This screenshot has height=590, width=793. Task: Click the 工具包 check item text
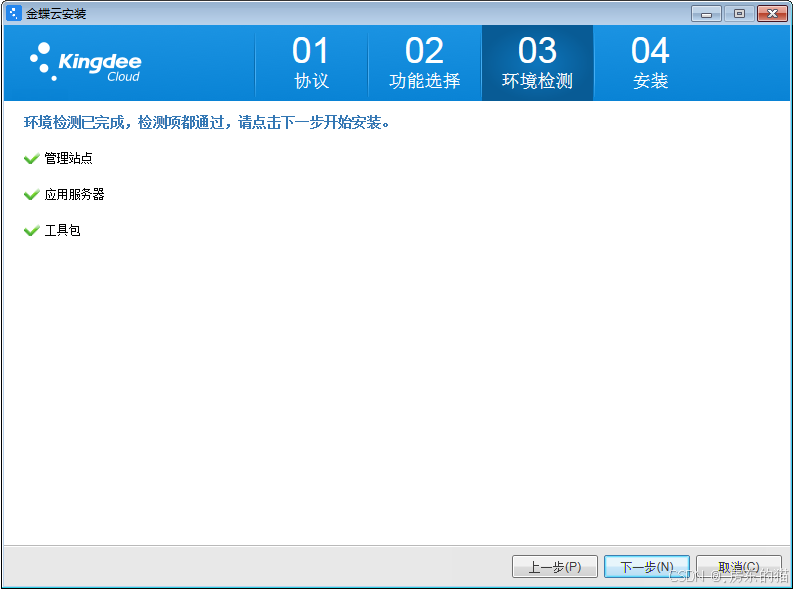[x=62, y=230]
